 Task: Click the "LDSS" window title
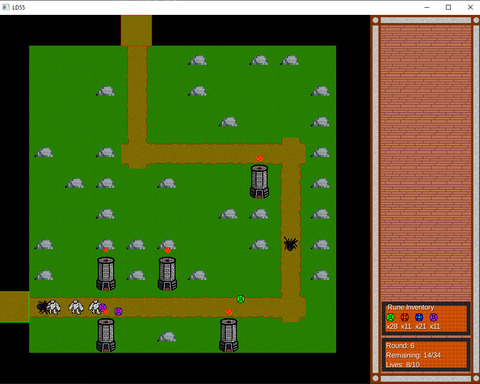pos(19,7)
